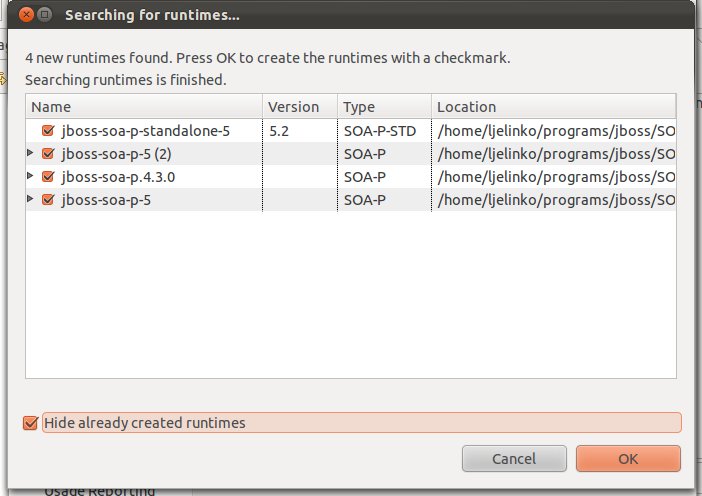The width and height of the screenshot is (702, 496).
Task: Expand the jboss-soa-p-5 (2) tree node
Action: [32, 153]
